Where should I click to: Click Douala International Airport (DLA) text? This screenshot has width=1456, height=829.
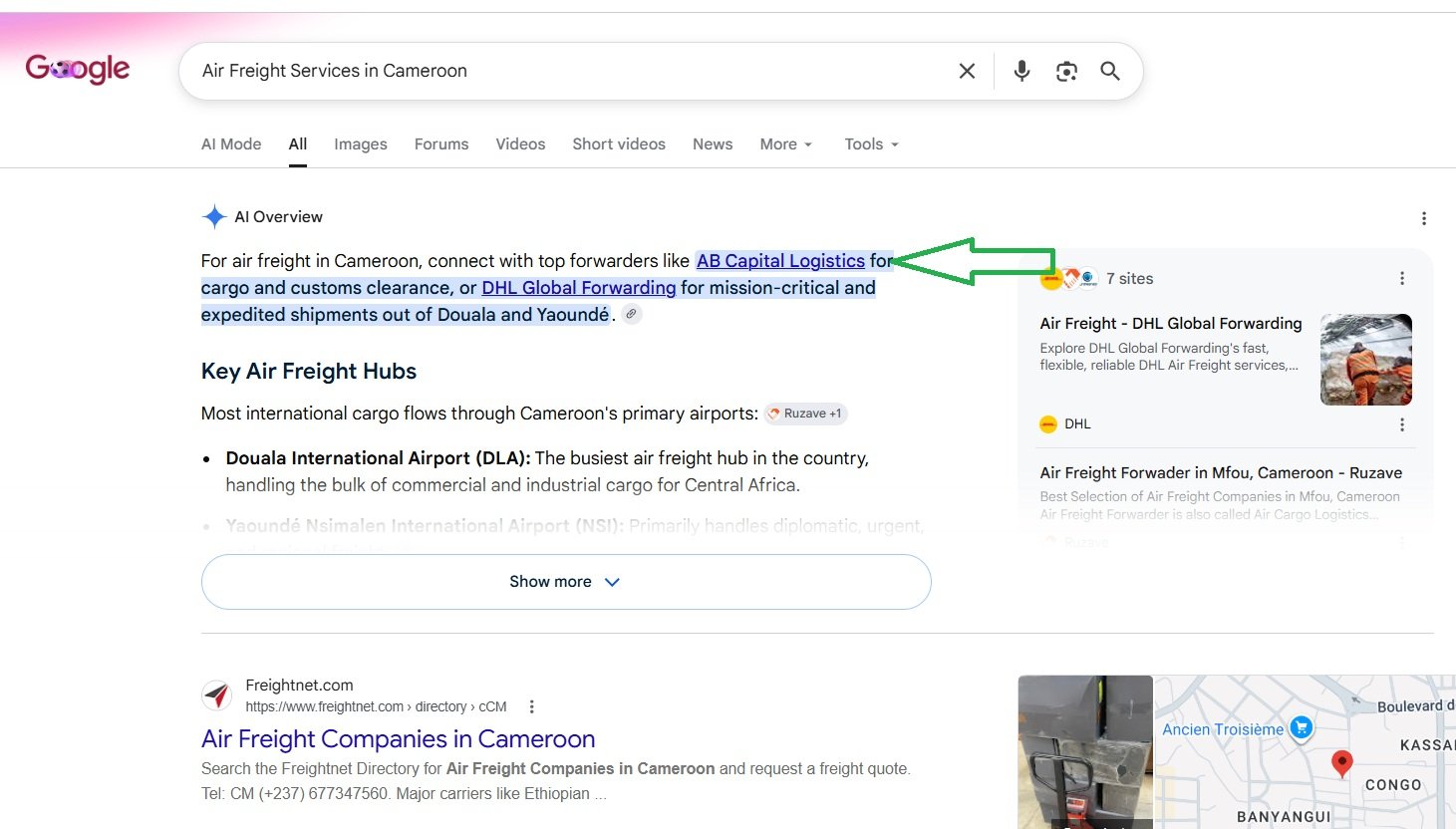click(x=379, y=458)
